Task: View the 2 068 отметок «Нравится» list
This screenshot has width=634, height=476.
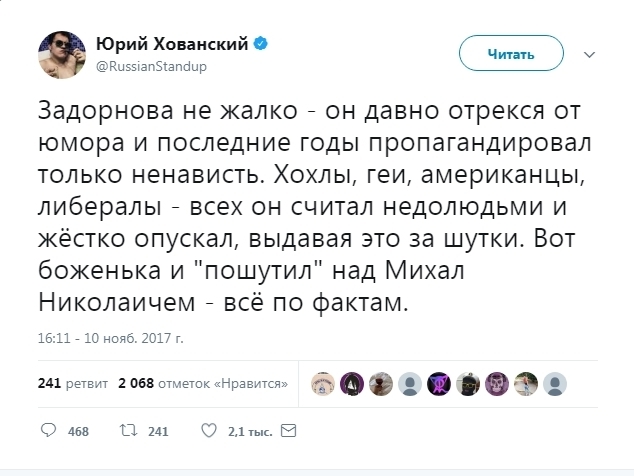Action: [204, 382]
